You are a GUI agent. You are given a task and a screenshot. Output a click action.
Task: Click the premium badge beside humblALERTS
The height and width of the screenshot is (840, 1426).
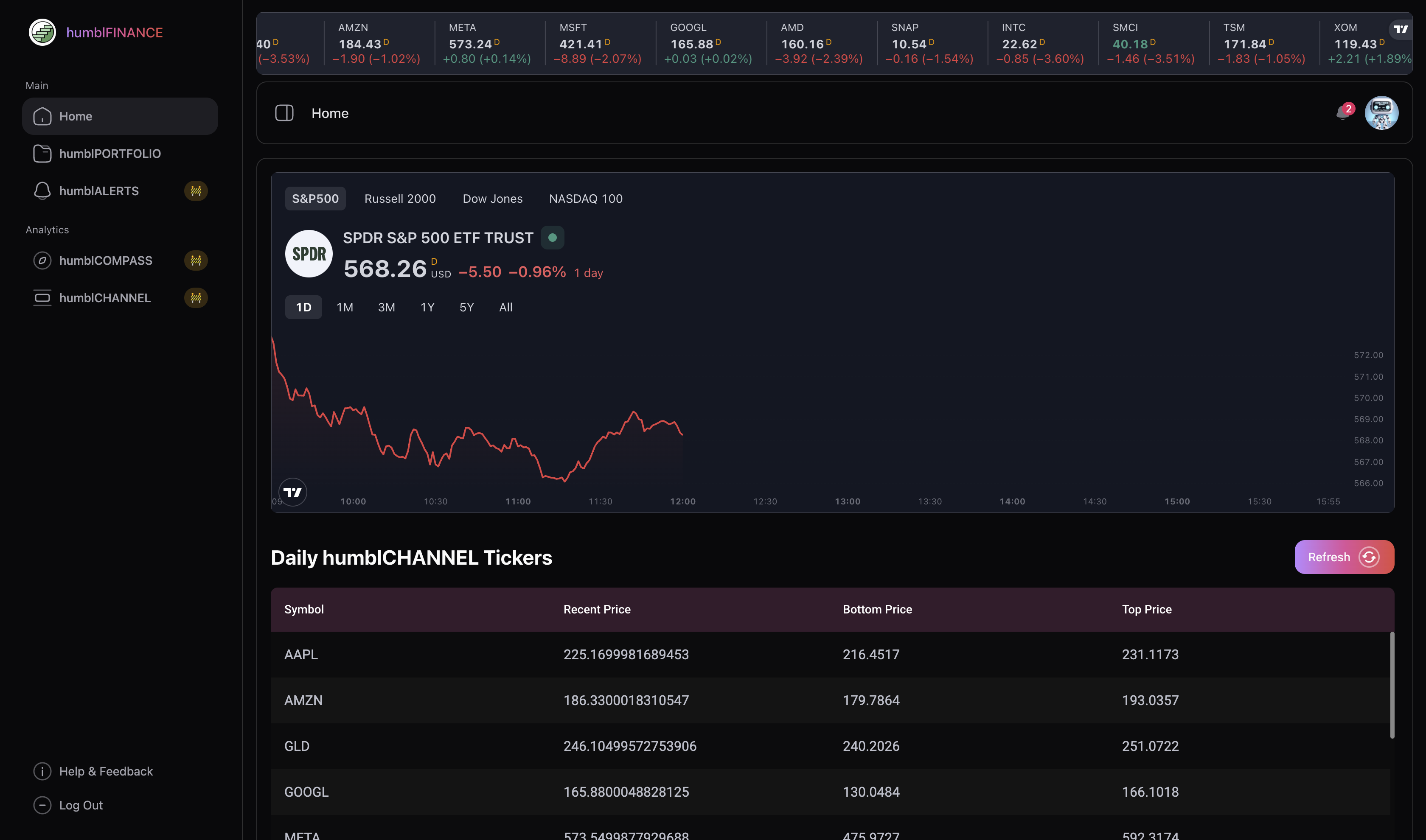[196, 191]
